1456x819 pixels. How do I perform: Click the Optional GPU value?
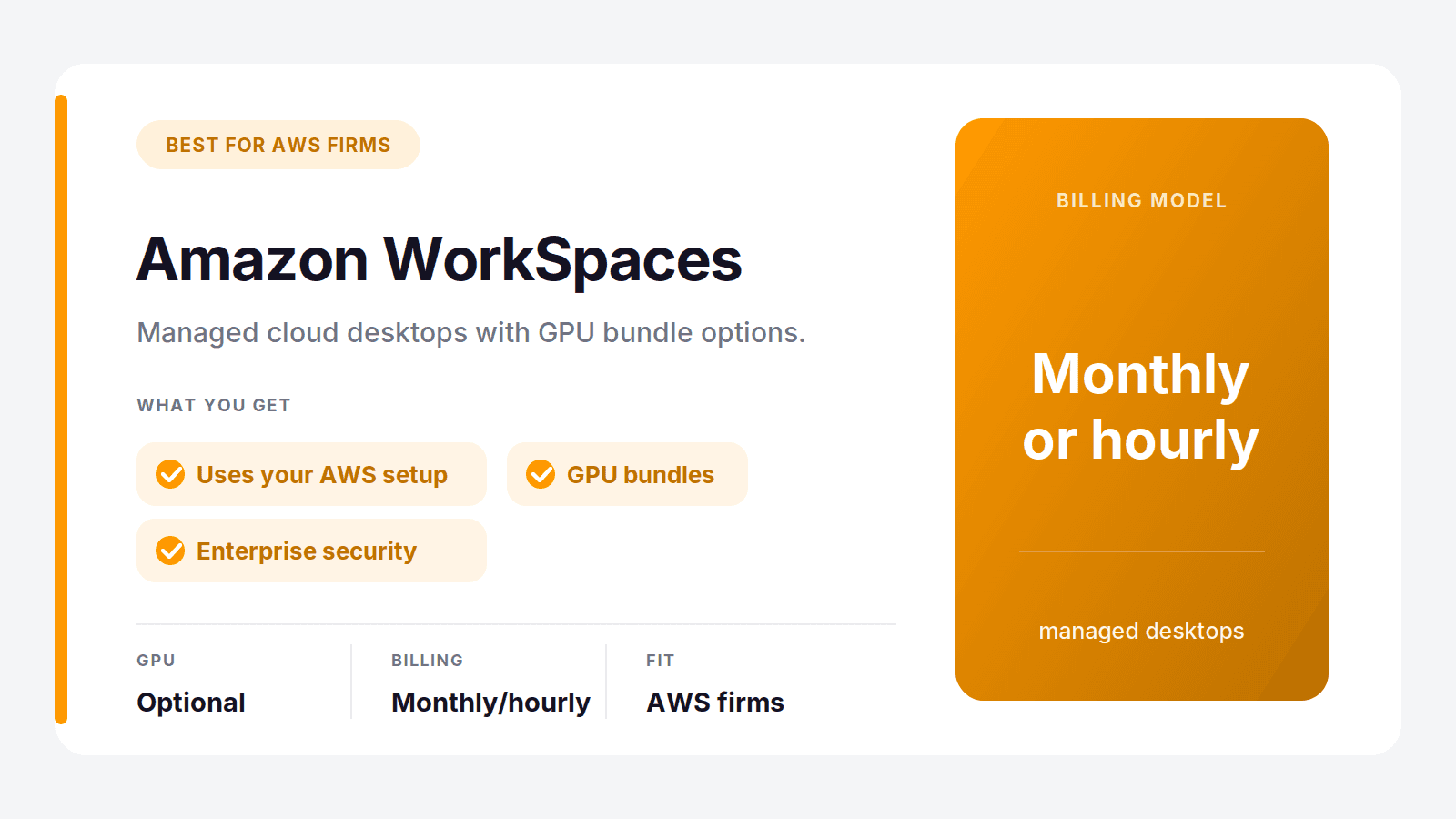[x=191, y=703]
